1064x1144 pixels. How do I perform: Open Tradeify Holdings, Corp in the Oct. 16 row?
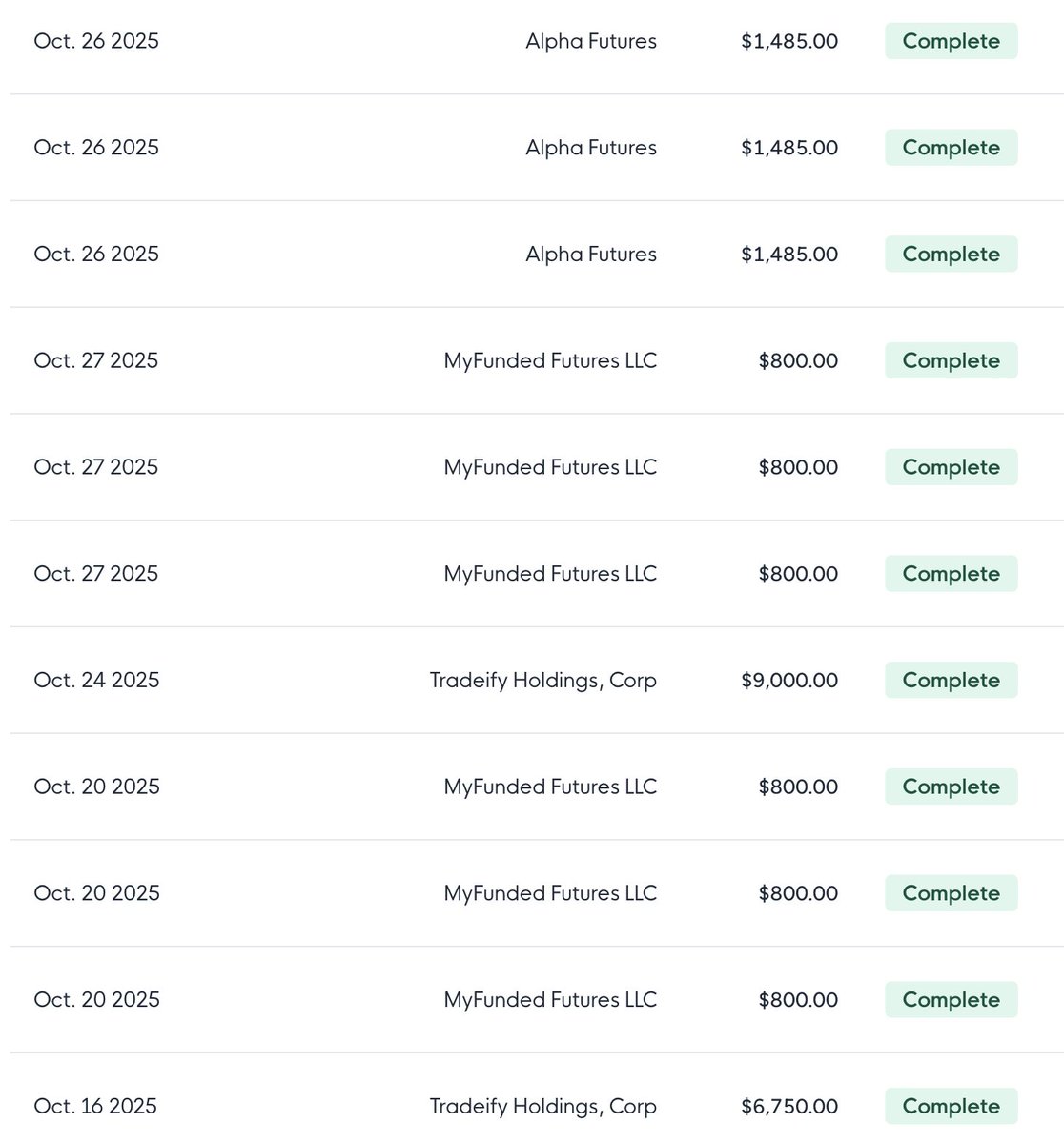pos(542,1107)
